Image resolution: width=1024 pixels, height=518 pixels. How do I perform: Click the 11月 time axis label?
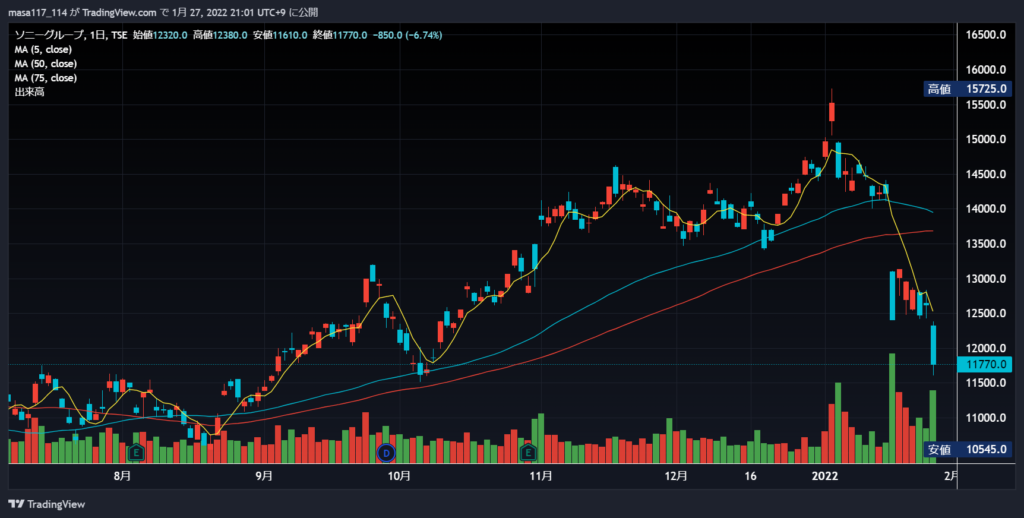point(541,476)
